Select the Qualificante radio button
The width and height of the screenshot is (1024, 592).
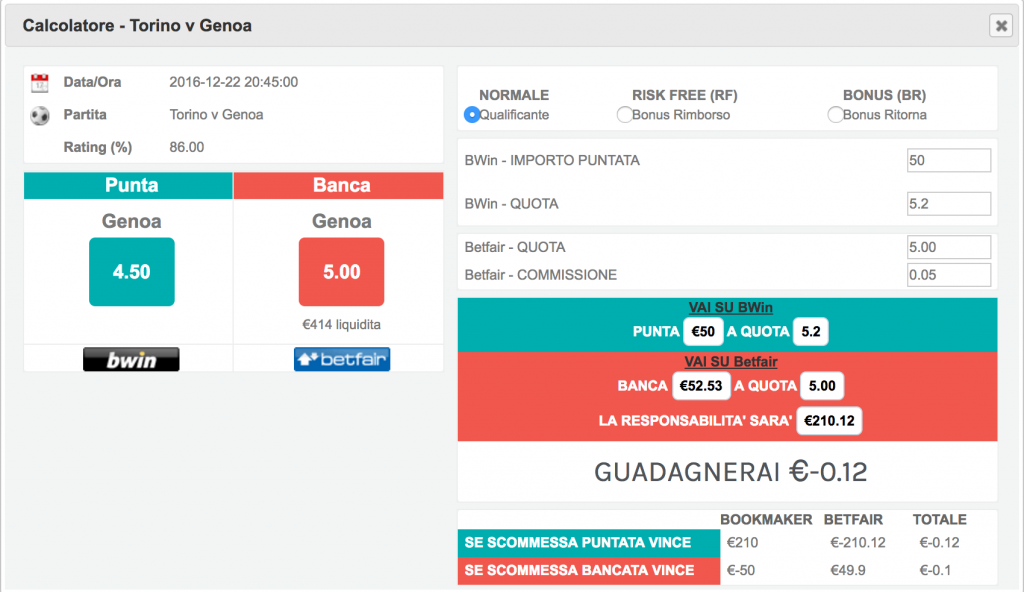[x=472, y=115]
